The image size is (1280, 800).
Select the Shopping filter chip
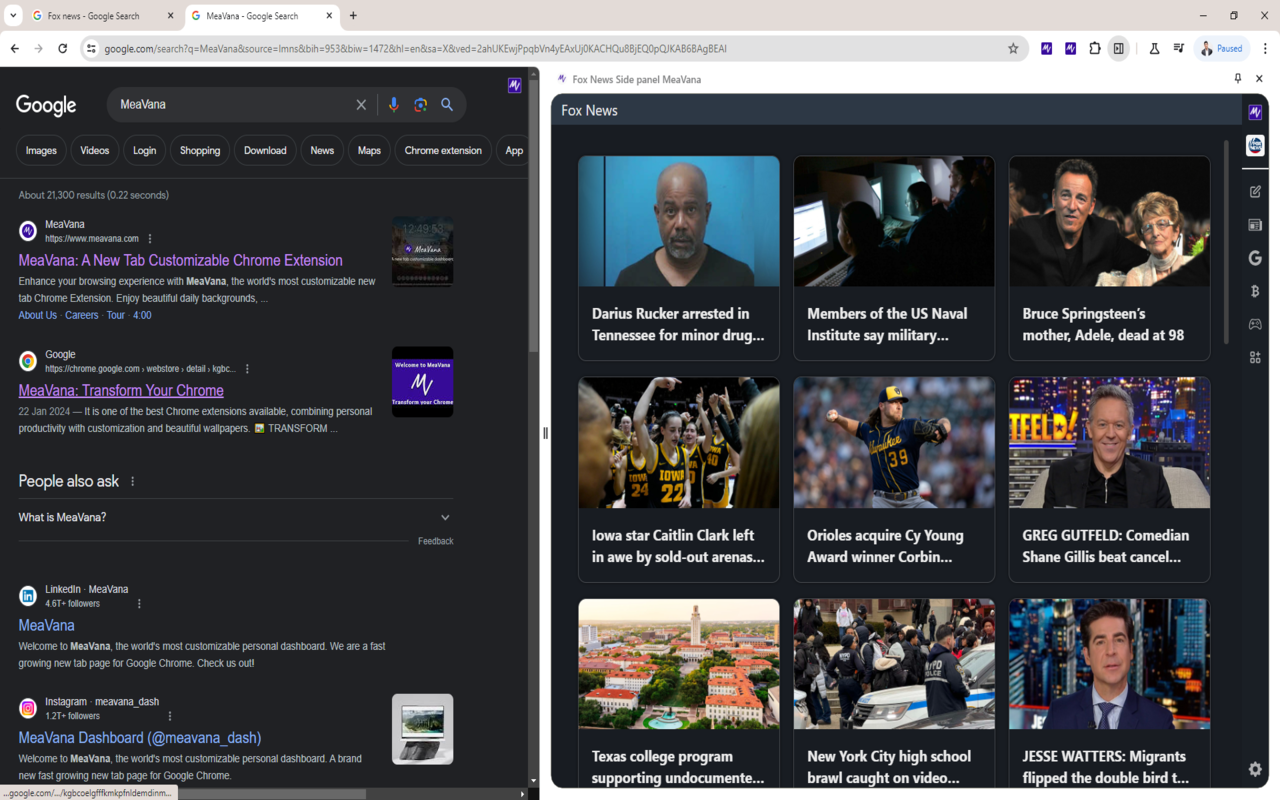200,150
